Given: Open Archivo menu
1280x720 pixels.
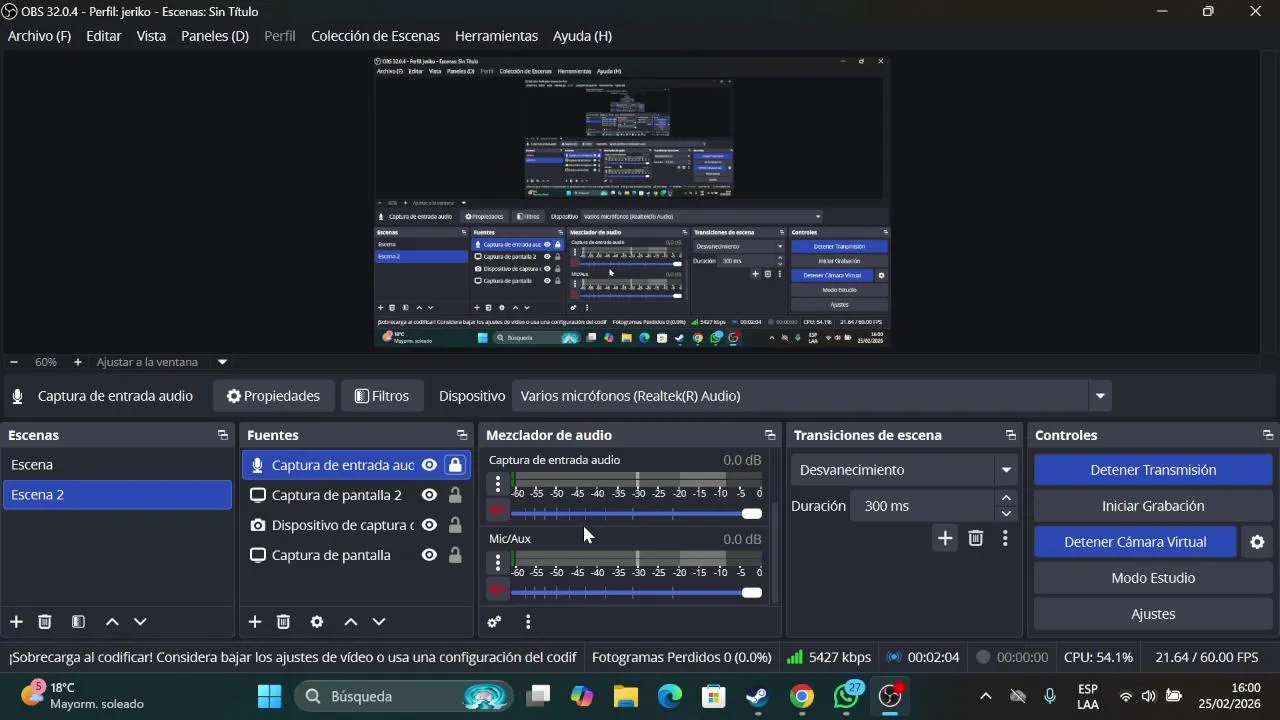Looking at the screenshot, I should pos(39,36).
